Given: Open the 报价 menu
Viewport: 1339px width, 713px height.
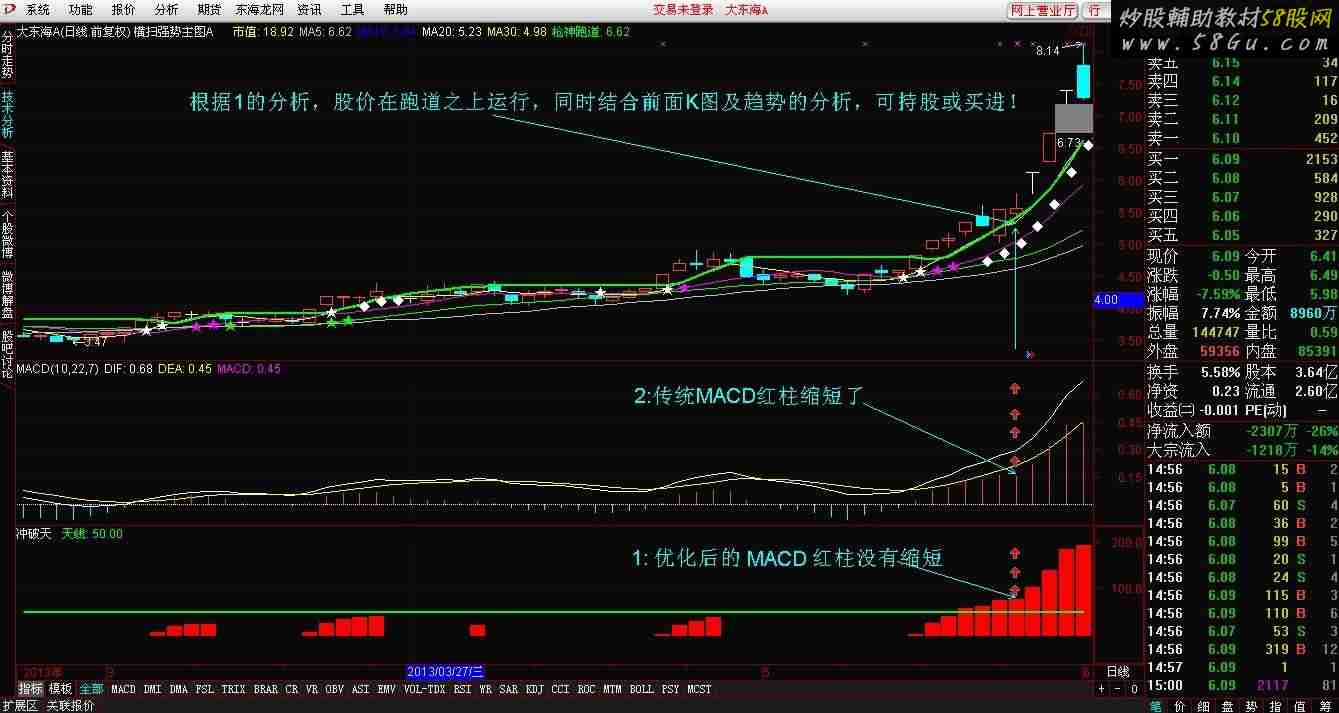Looking at the screenshot, I should (123, 9).
